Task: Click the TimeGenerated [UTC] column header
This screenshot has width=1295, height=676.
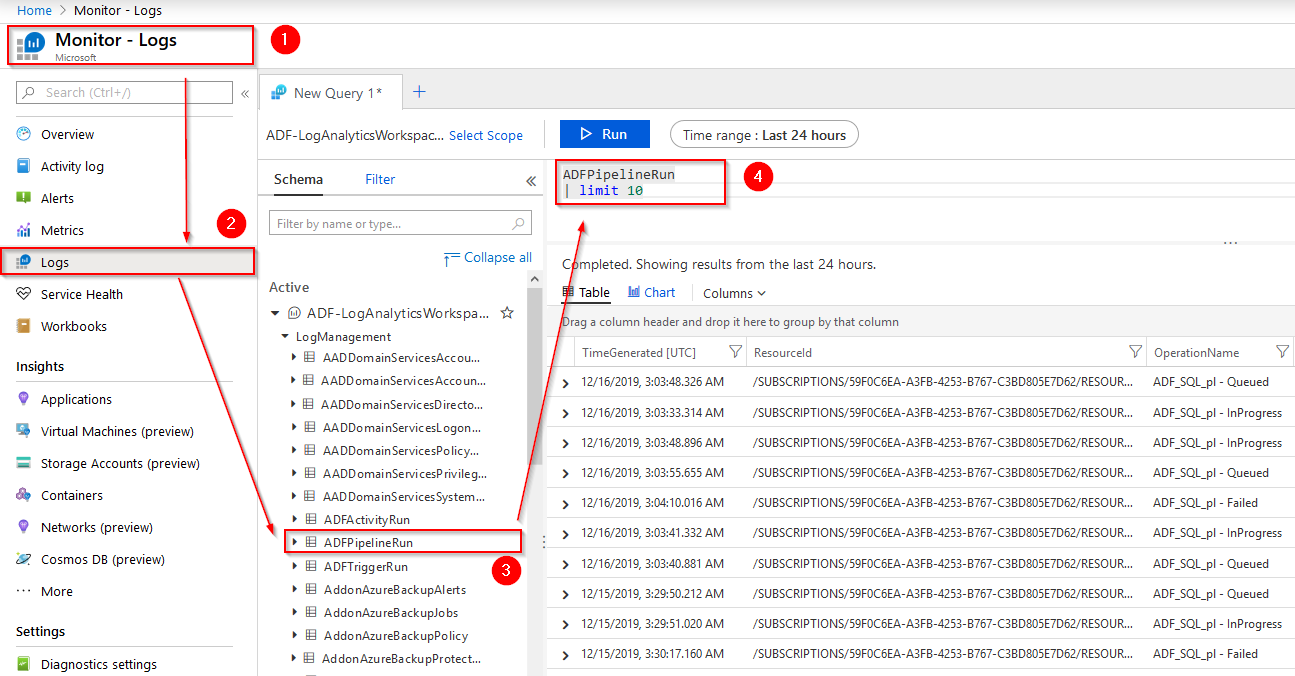Action: [x=639, y=352]
